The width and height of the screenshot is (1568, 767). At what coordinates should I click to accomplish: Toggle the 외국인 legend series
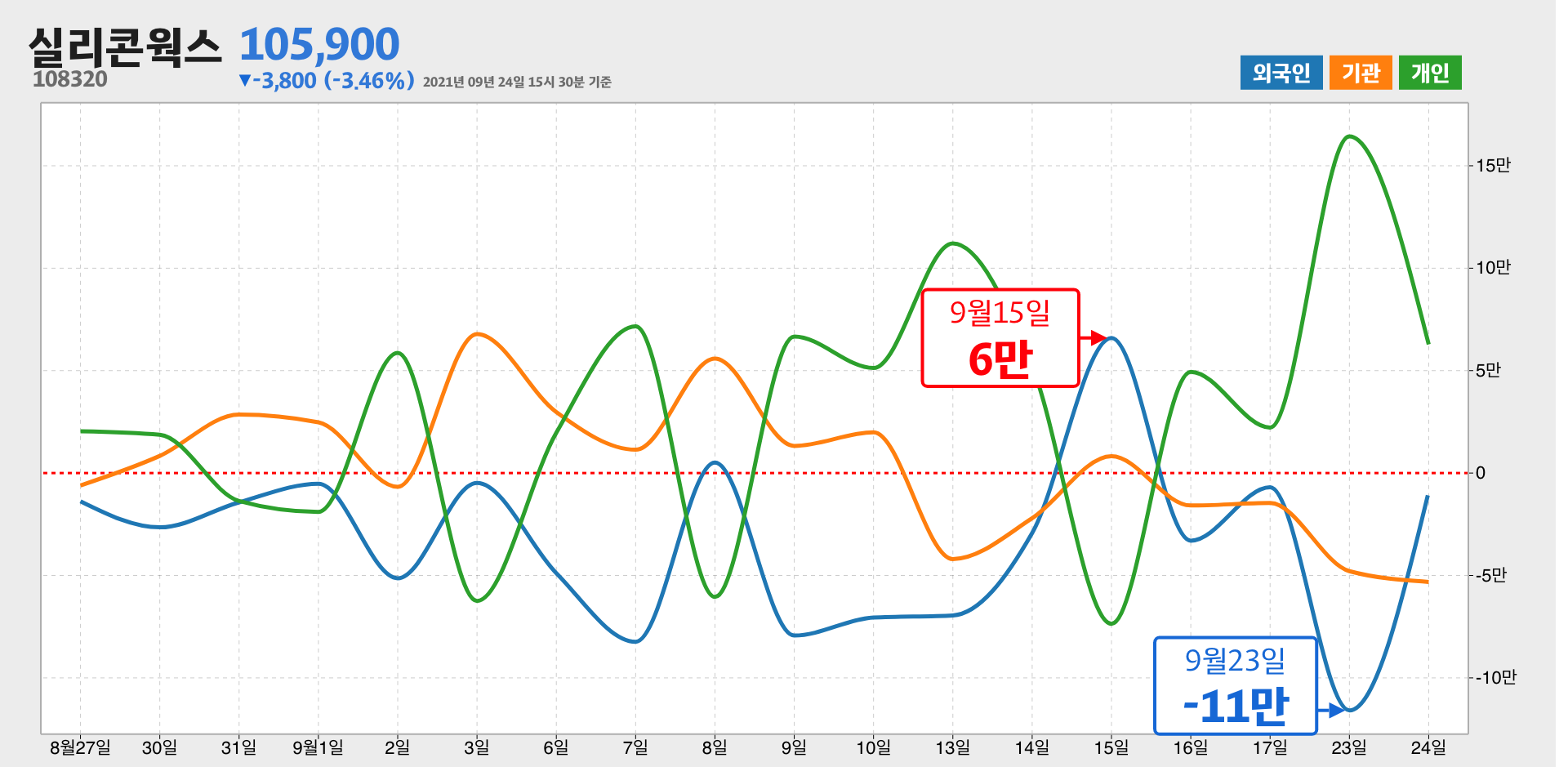(1281, 73)
